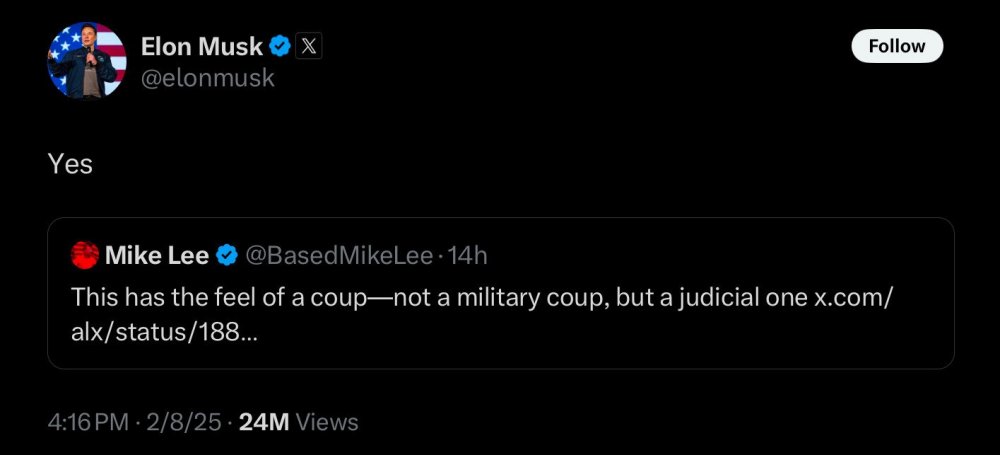Click Mike Lee's blue verified checkmark

coord(227,256)
